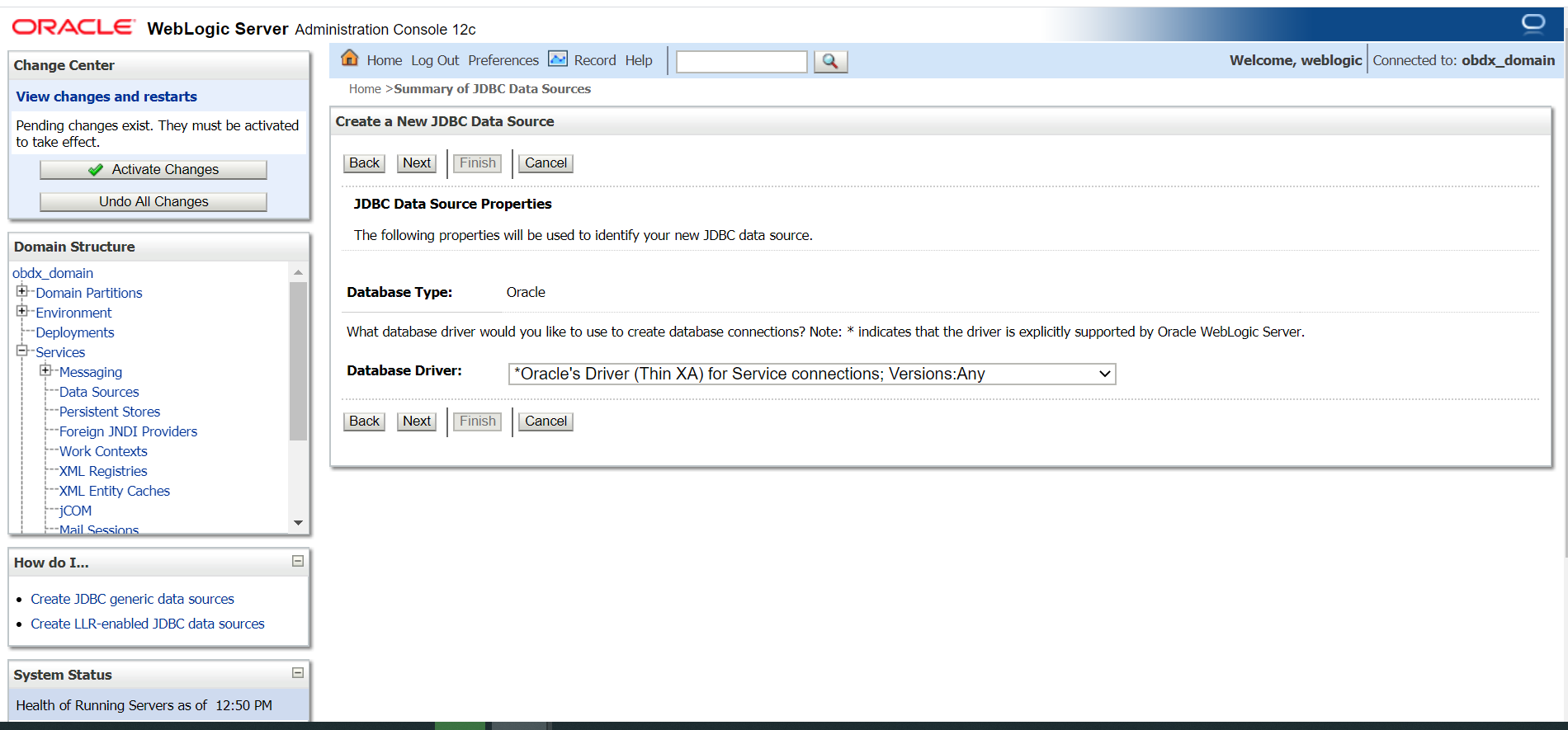This screenshot has height=730, width=1568.
Task: Open Home in the top toolbar
Action: [384, 60]
